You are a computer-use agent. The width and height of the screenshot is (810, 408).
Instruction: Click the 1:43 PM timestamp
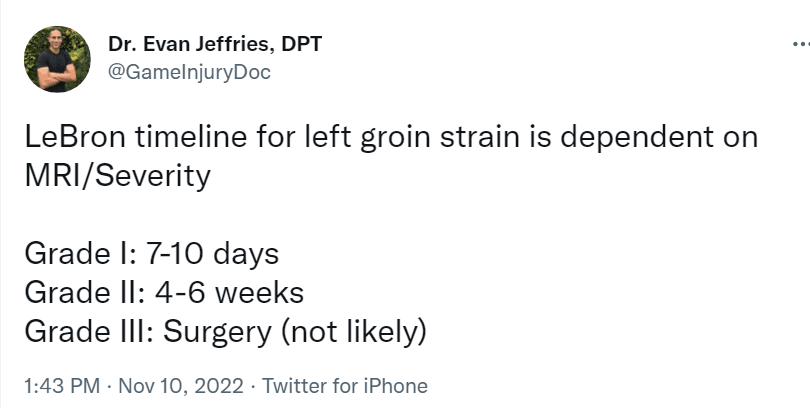(62, 386)
